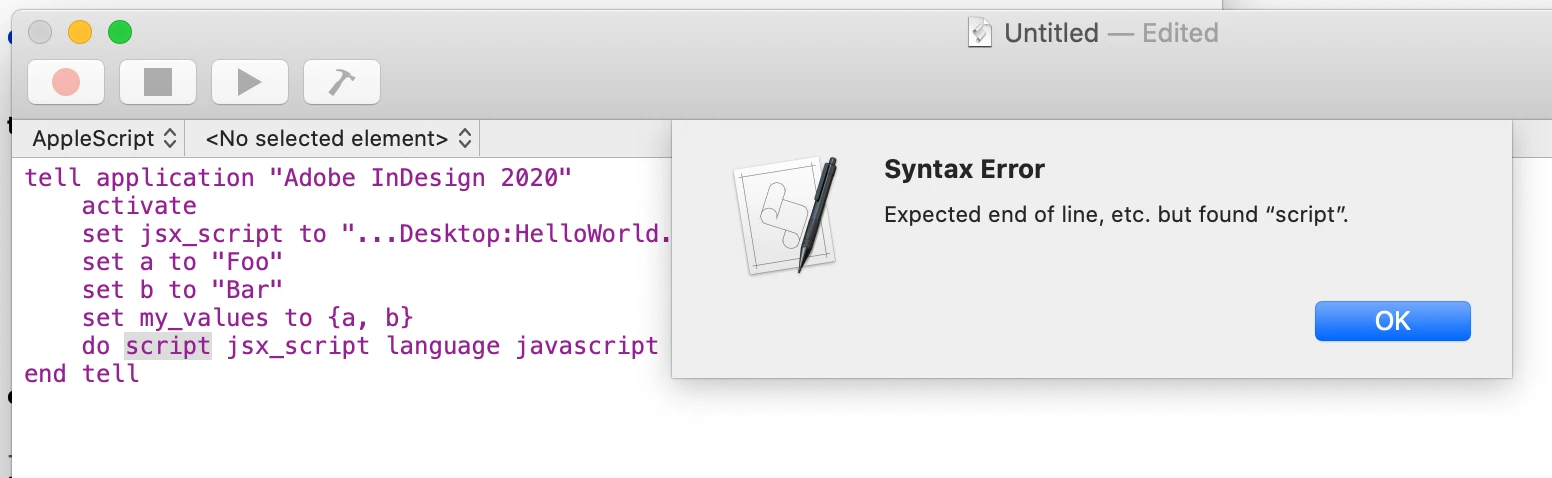Click the tell application "Adobe InDesign 2020" line
This screenshot has width=1552, height=478.
click(x=297, y=178)
